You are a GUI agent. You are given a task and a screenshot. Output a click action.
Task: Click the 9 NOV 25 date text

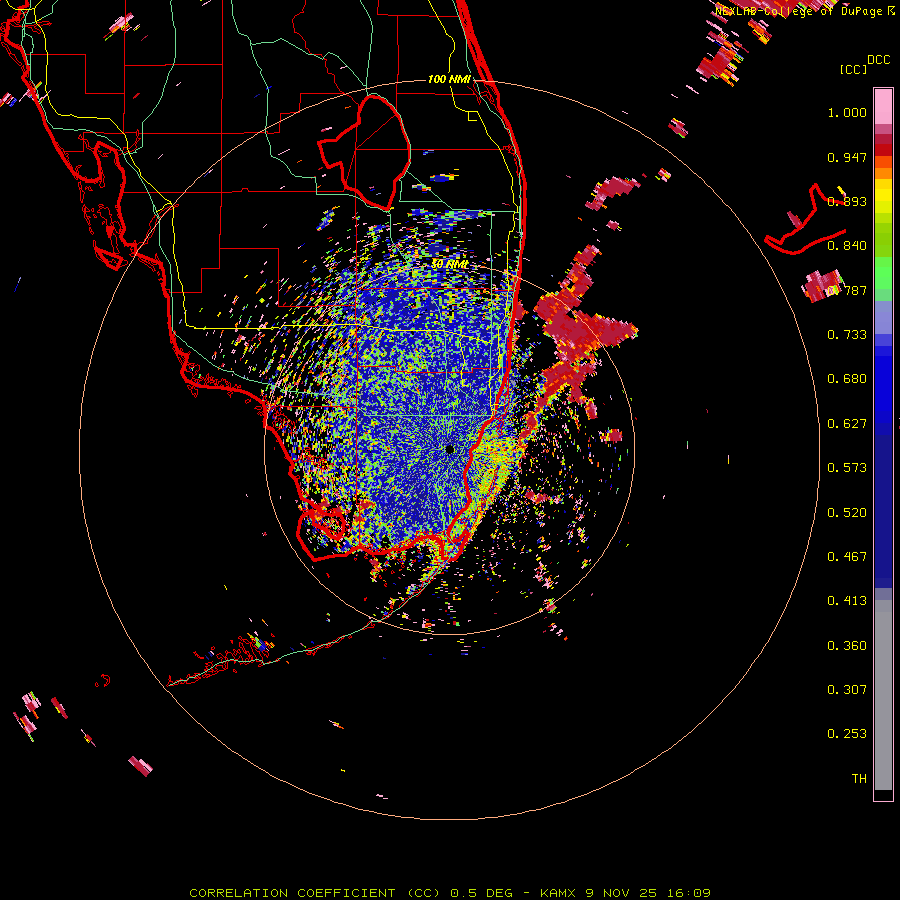(621, 893)
